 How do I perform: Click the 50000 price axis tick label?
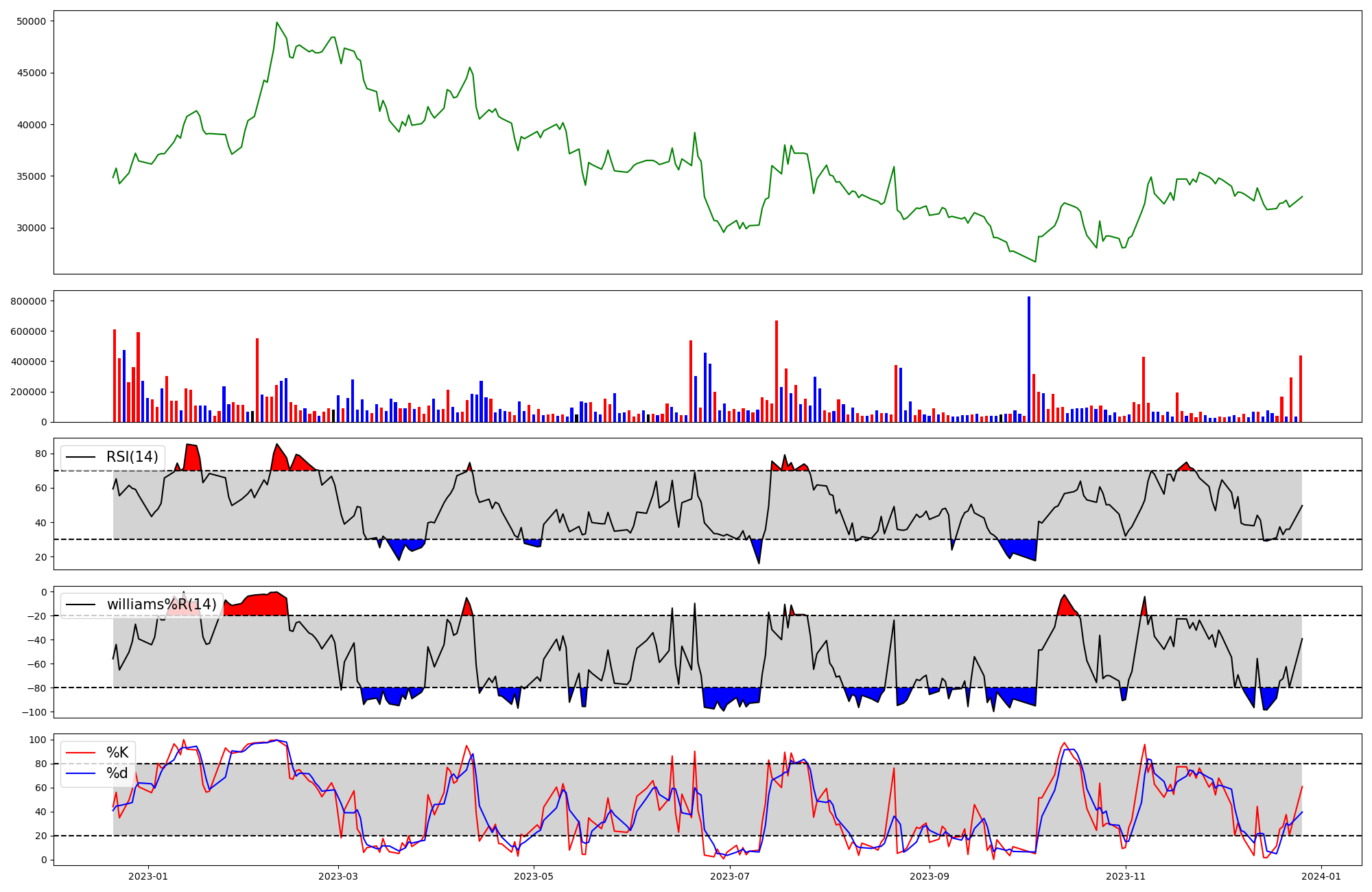click(32, 21)
